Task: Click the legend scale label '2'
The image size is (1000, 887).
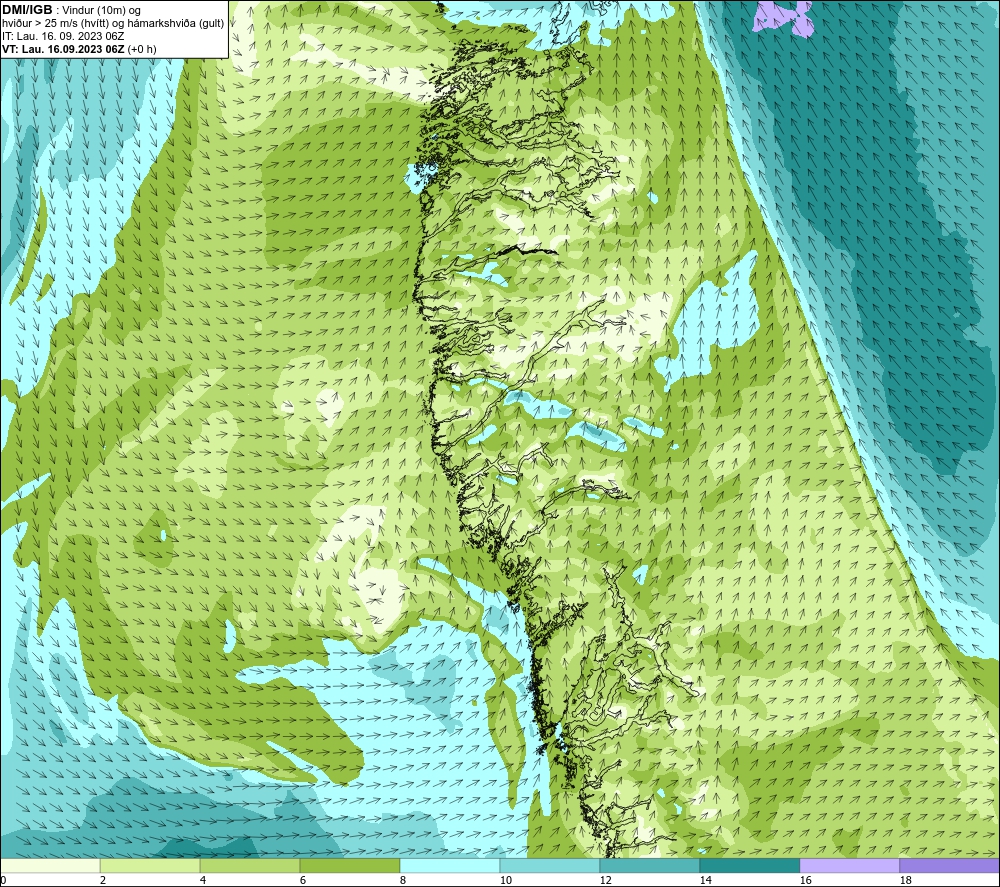Action: pyautogui.click(x=103, y=881)
